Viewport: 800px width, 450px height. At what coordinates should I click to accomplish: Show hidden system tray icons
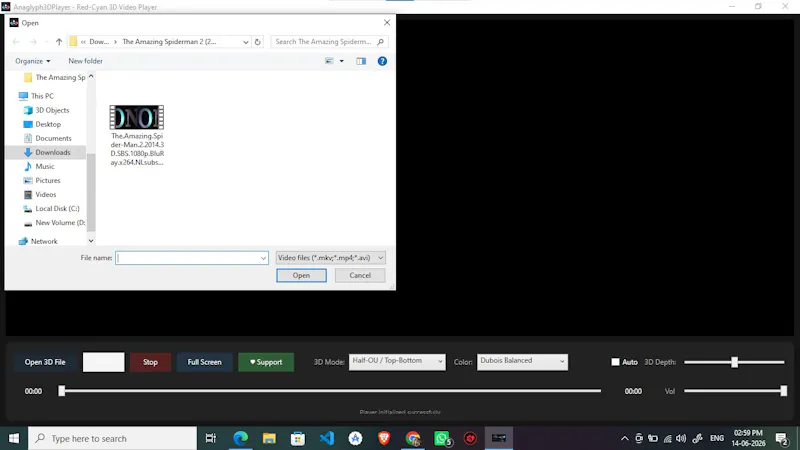pos(624,438)
